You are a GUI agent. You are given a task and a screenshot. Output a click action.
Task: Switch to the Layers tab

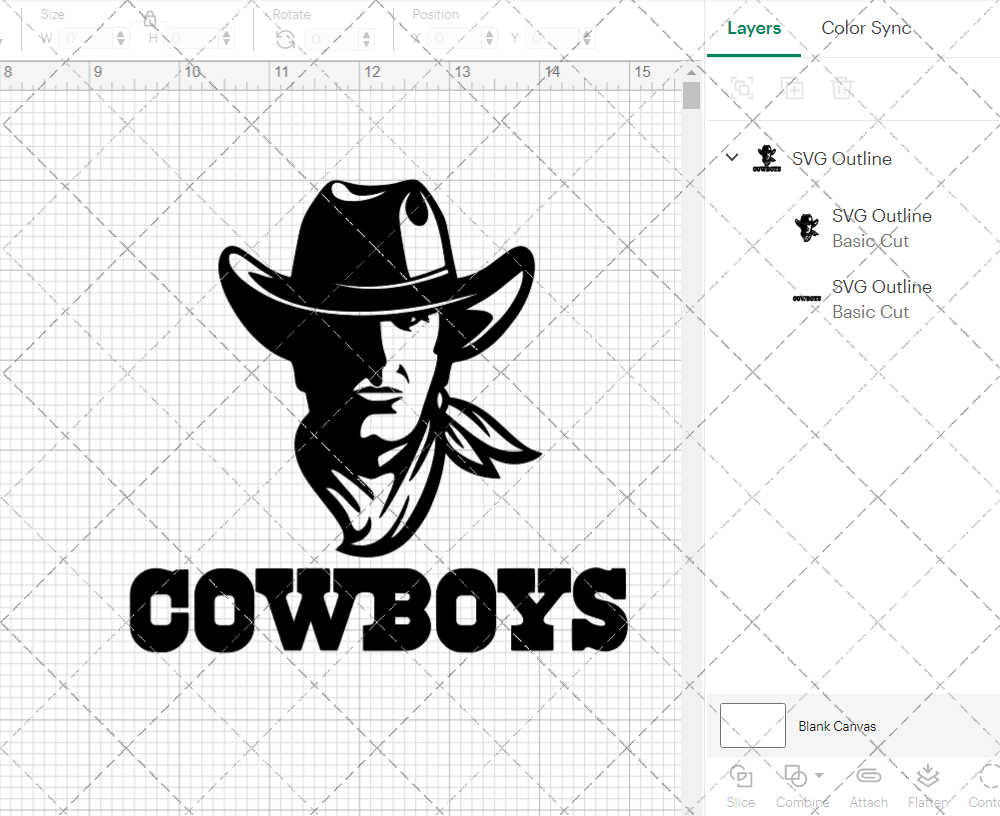pos(754,28)
